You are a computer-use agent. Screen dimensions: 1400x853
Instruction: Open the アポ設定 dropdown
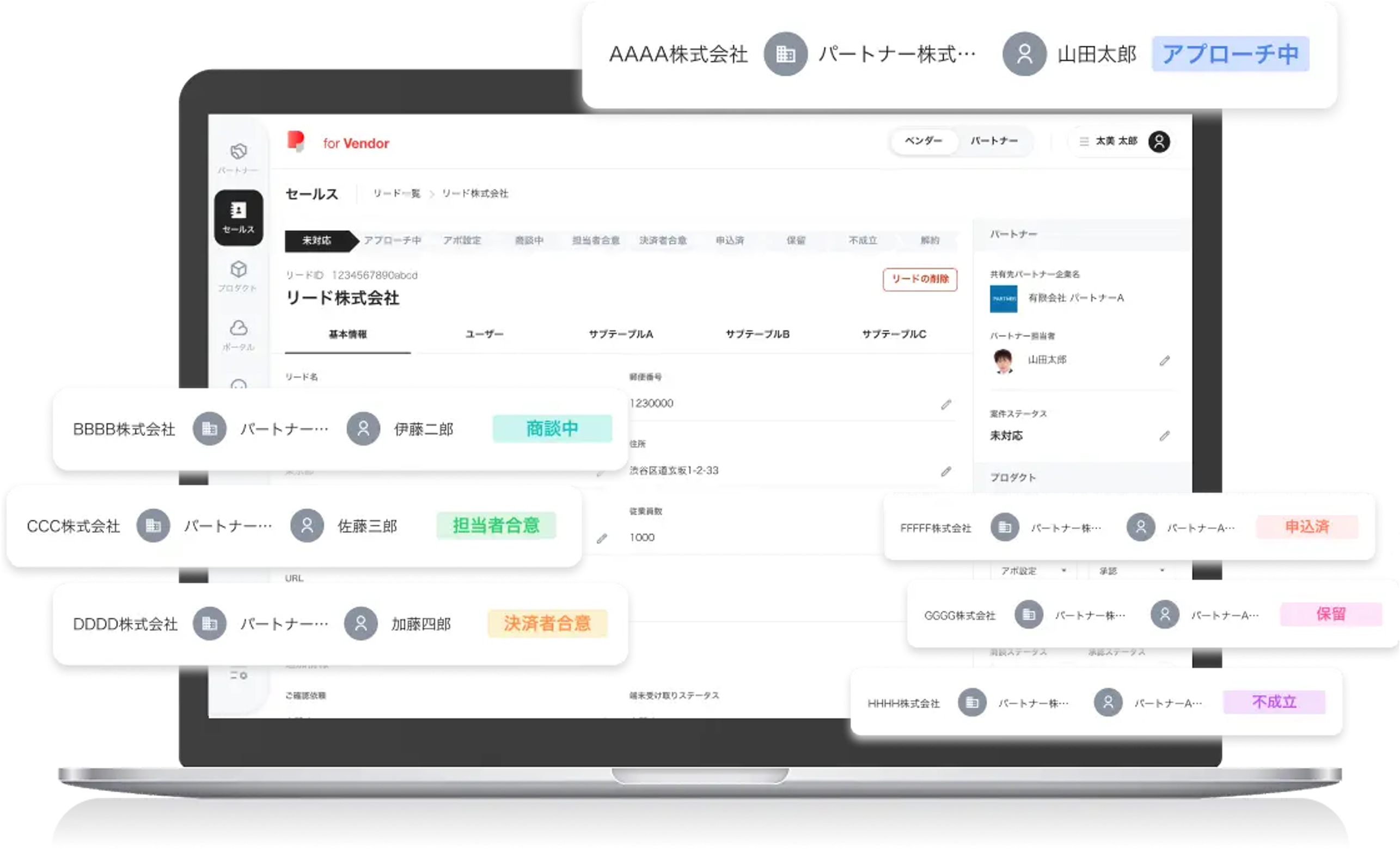pyautogui.click(x=1033, y=570)
